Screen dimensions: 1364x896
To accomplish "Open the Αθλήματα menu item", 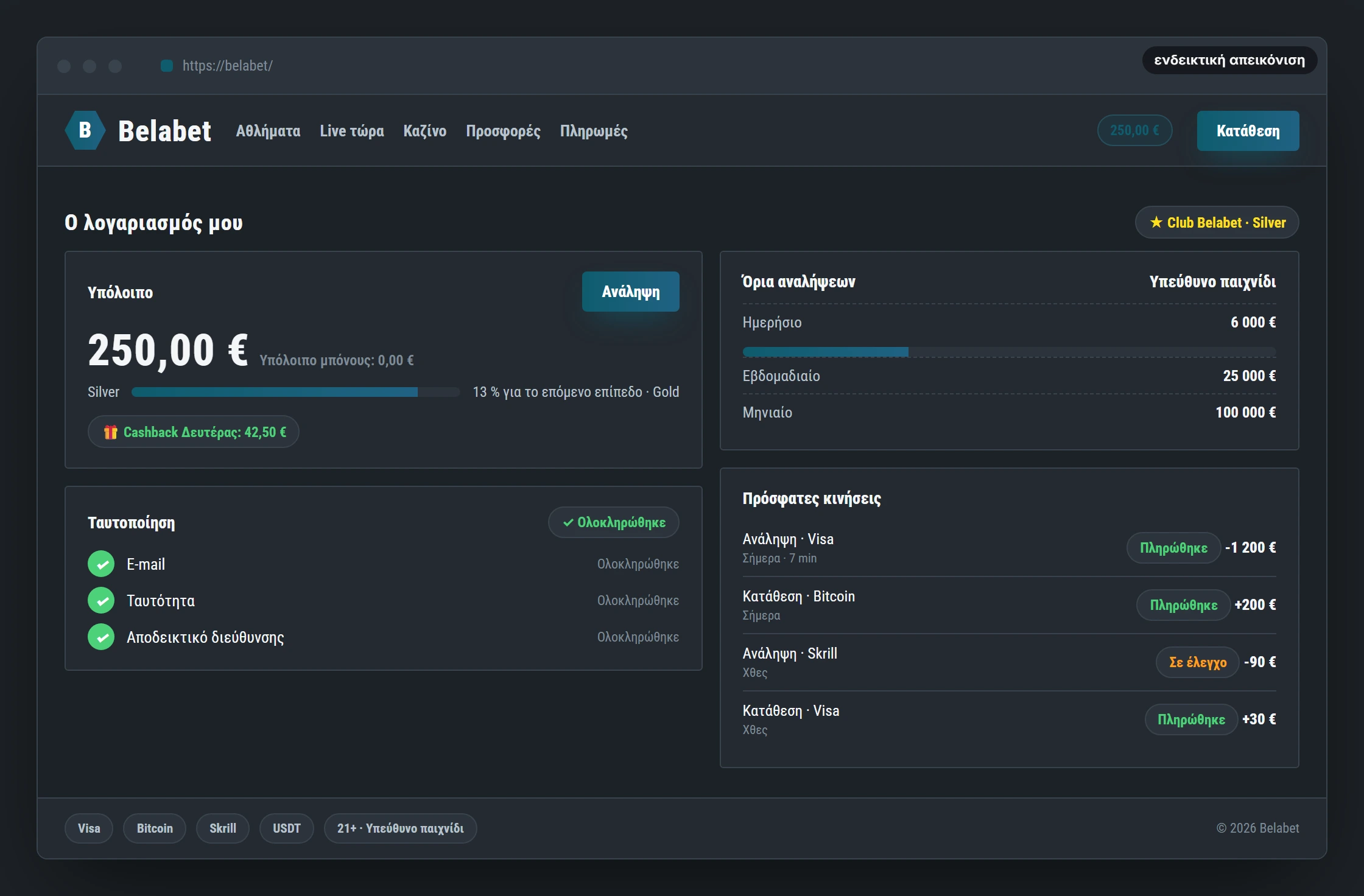I will tap(268, 131).
